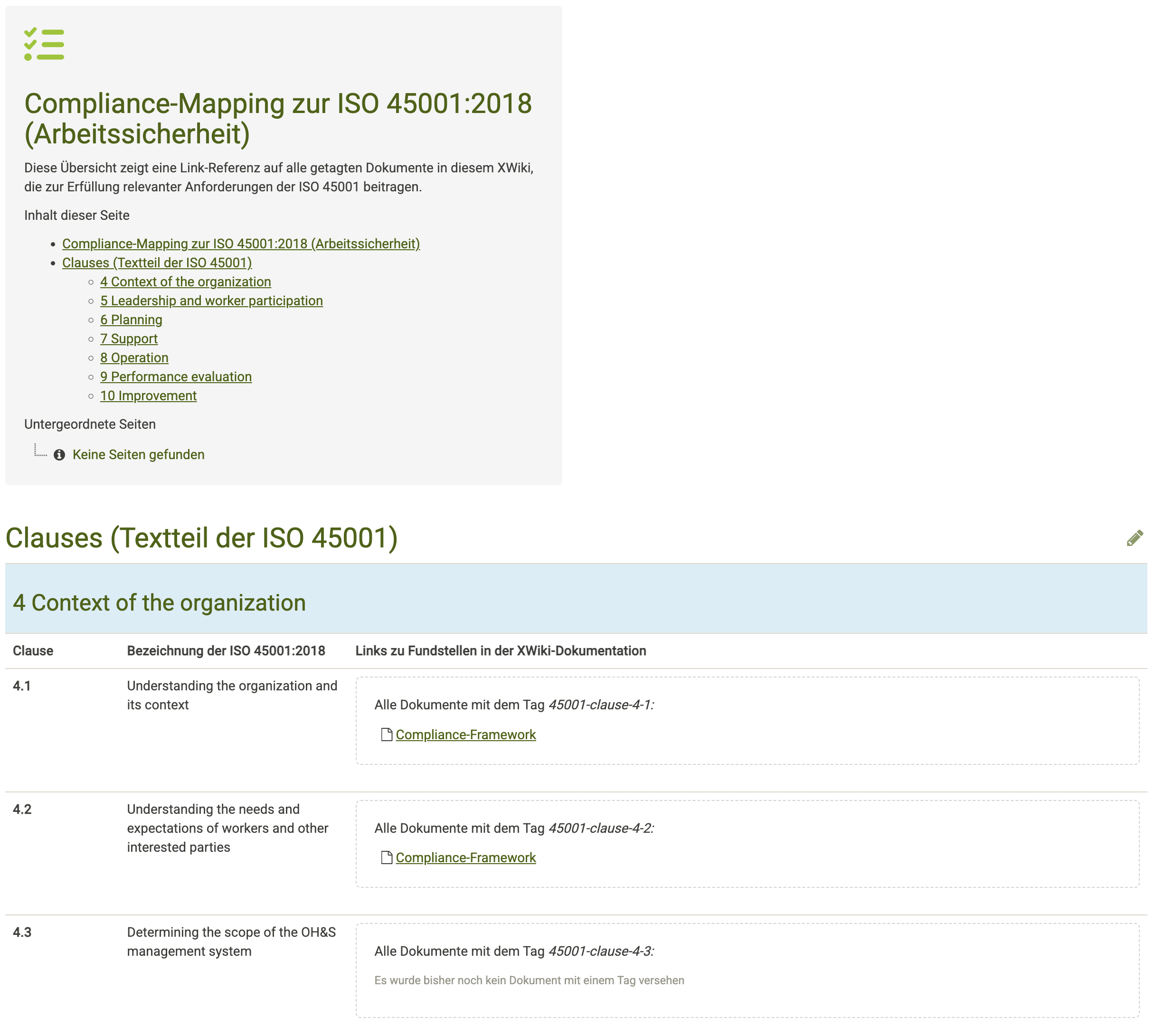Go to '5 Leadership and worker participation' section

click(x=211, y=301)
